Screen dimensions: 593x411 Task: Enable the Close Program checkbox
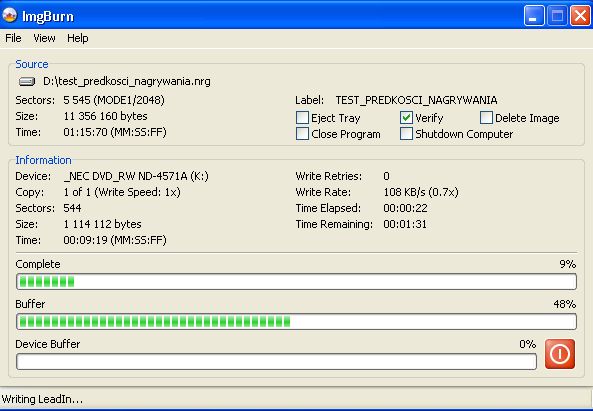coord(302,133)
